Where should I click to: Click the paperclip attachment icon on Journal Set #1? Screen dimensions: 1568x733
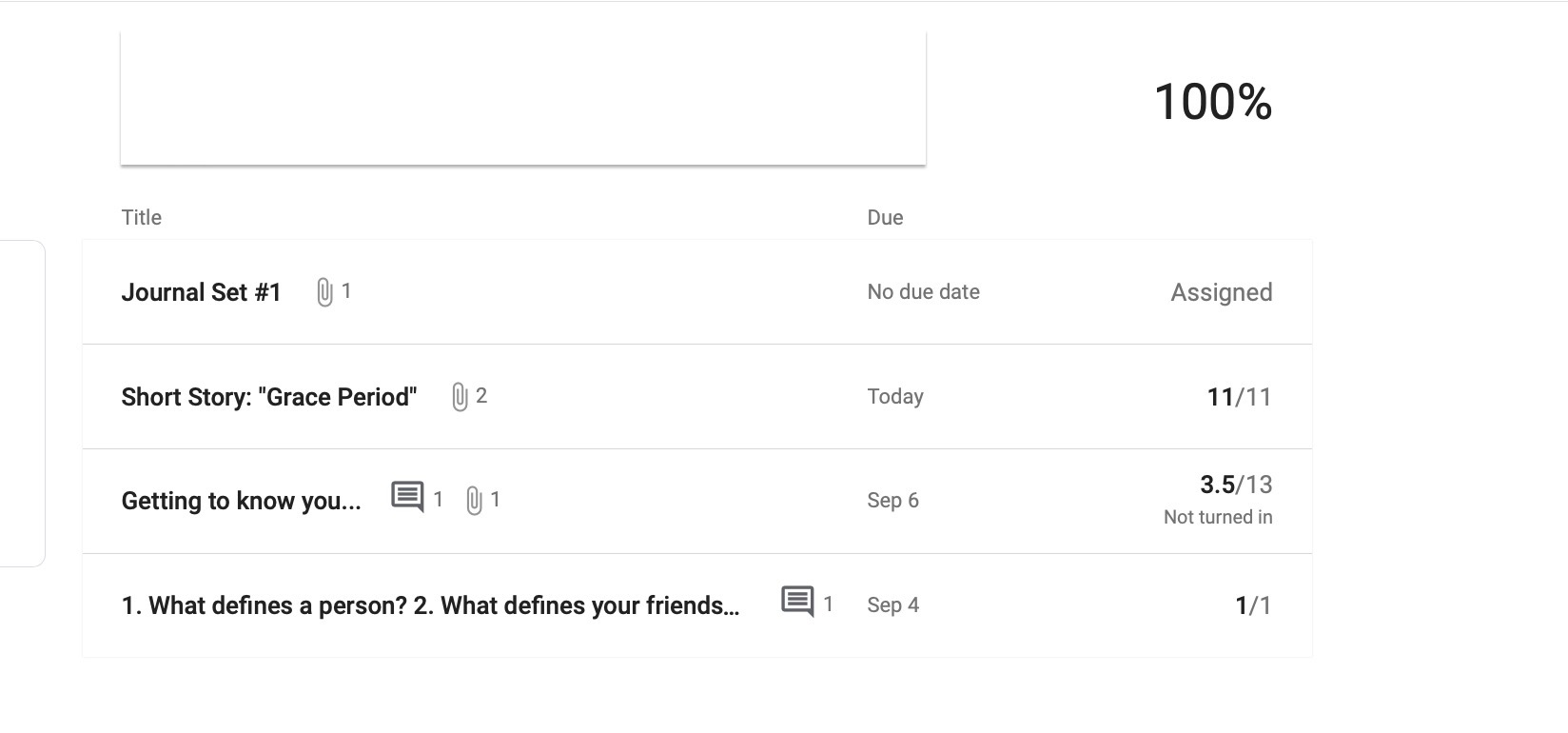tap(324, 292)
